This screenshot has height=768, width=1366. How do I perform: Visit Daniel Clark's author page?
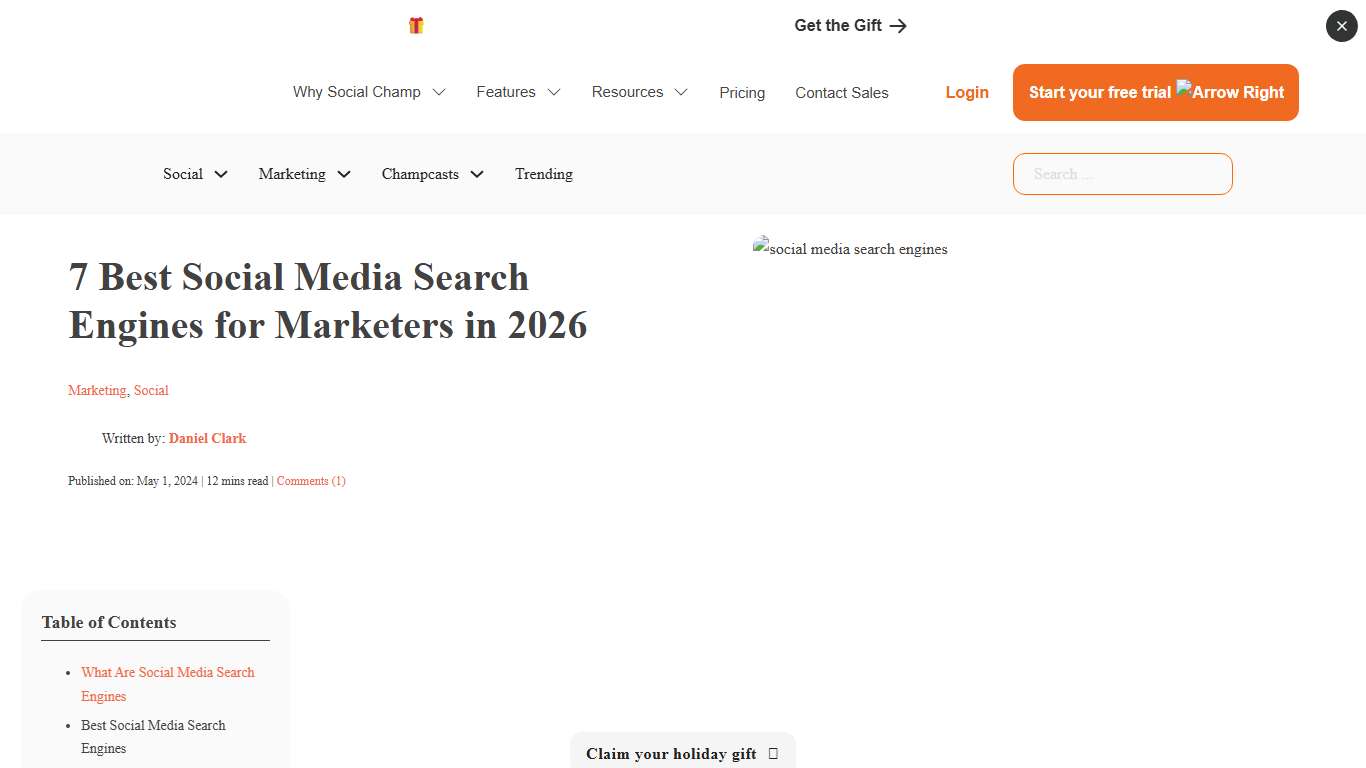[x=207, y=438]
